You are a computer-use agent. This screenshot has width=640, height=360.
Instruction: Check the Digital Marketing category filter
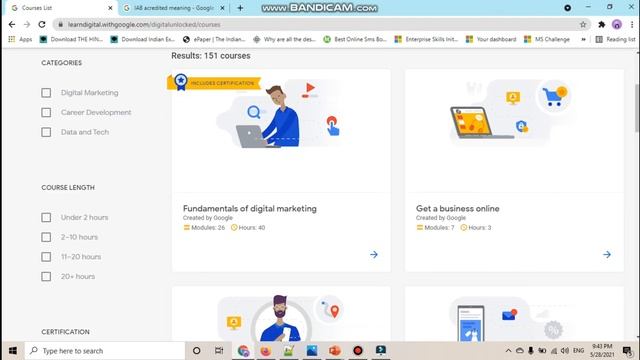(46, 93)
